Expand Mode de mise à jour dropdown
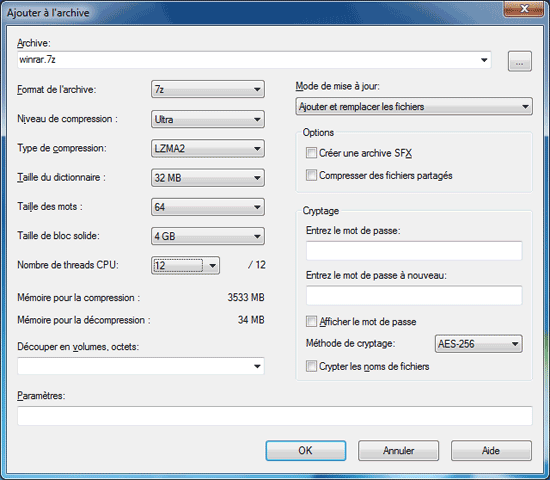 [414, 106]
